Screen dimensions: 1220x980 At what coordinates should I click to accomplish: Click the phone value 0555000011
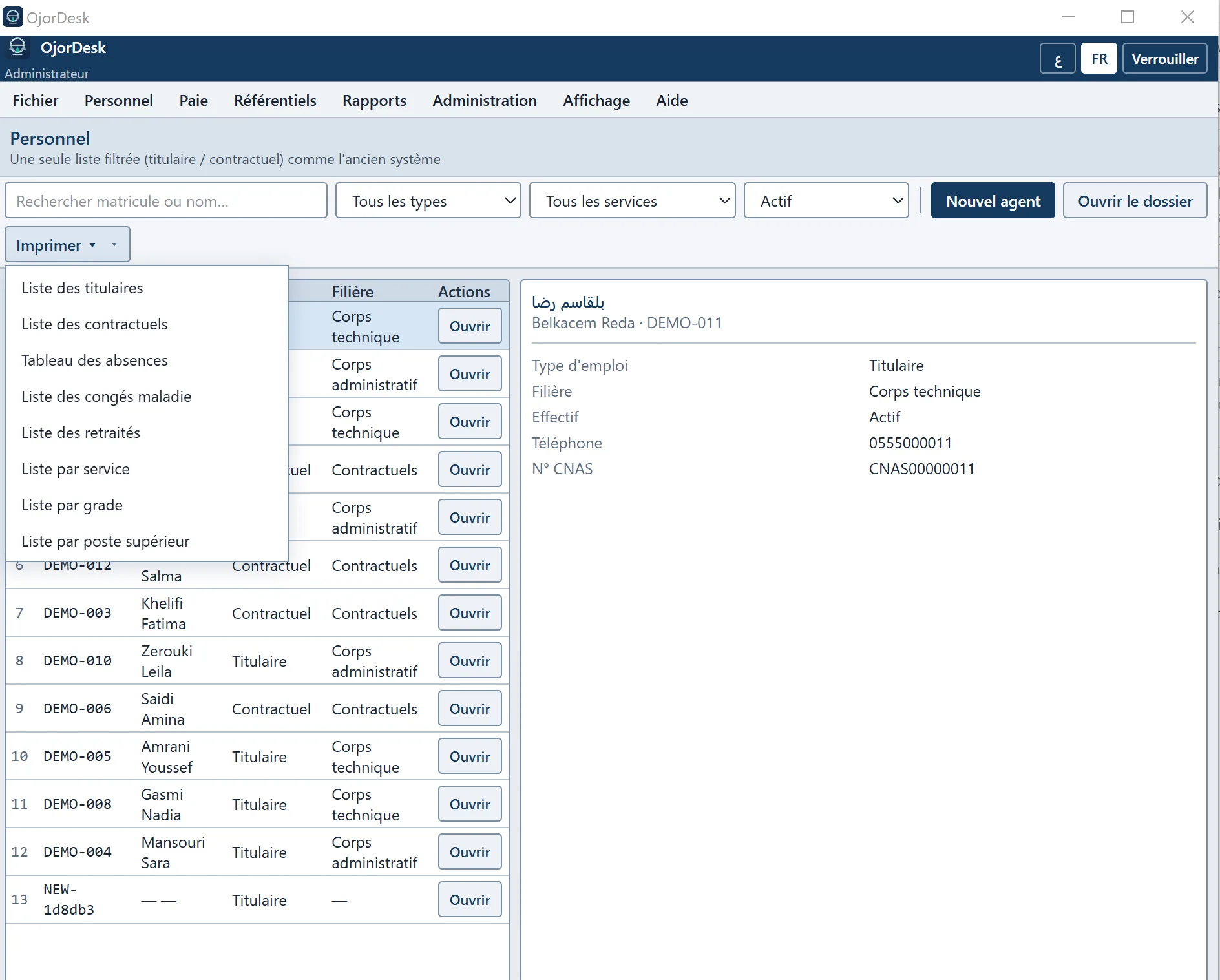910,443
